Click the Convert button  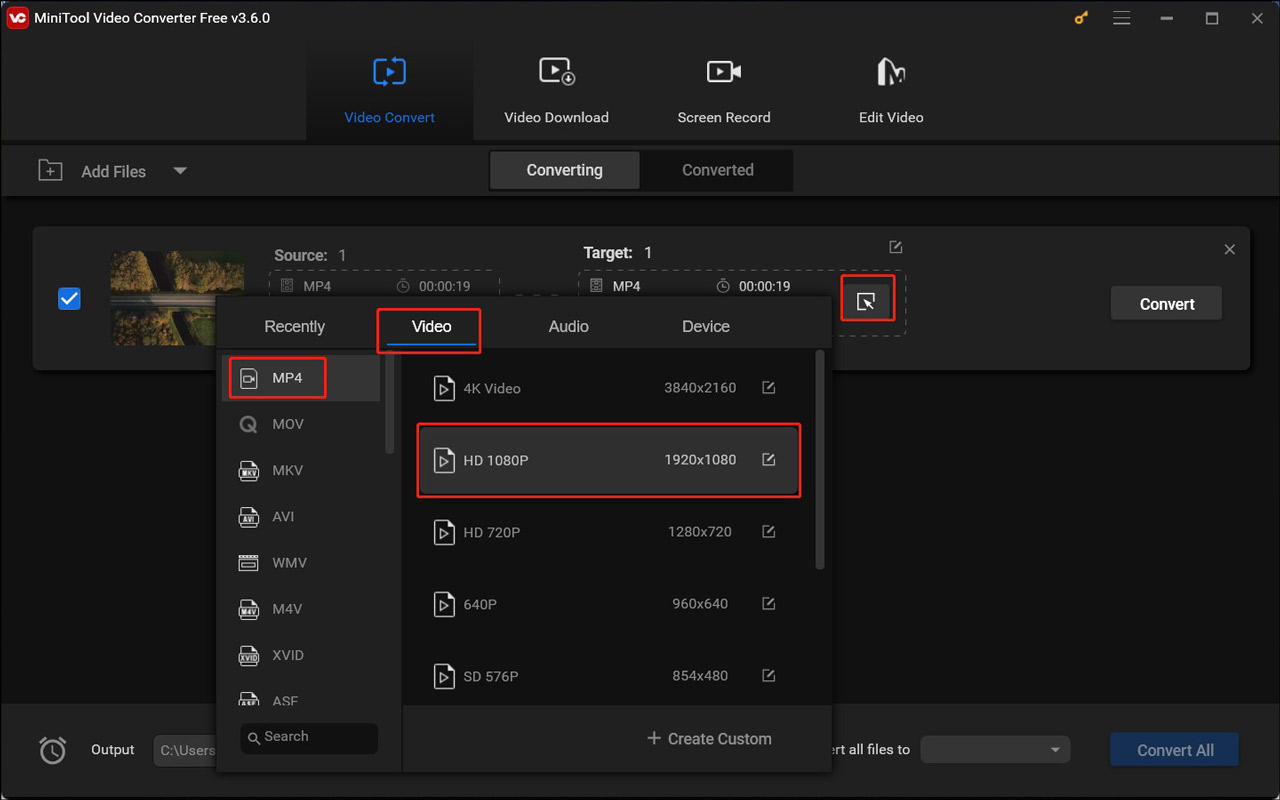tap(1166, 304)
